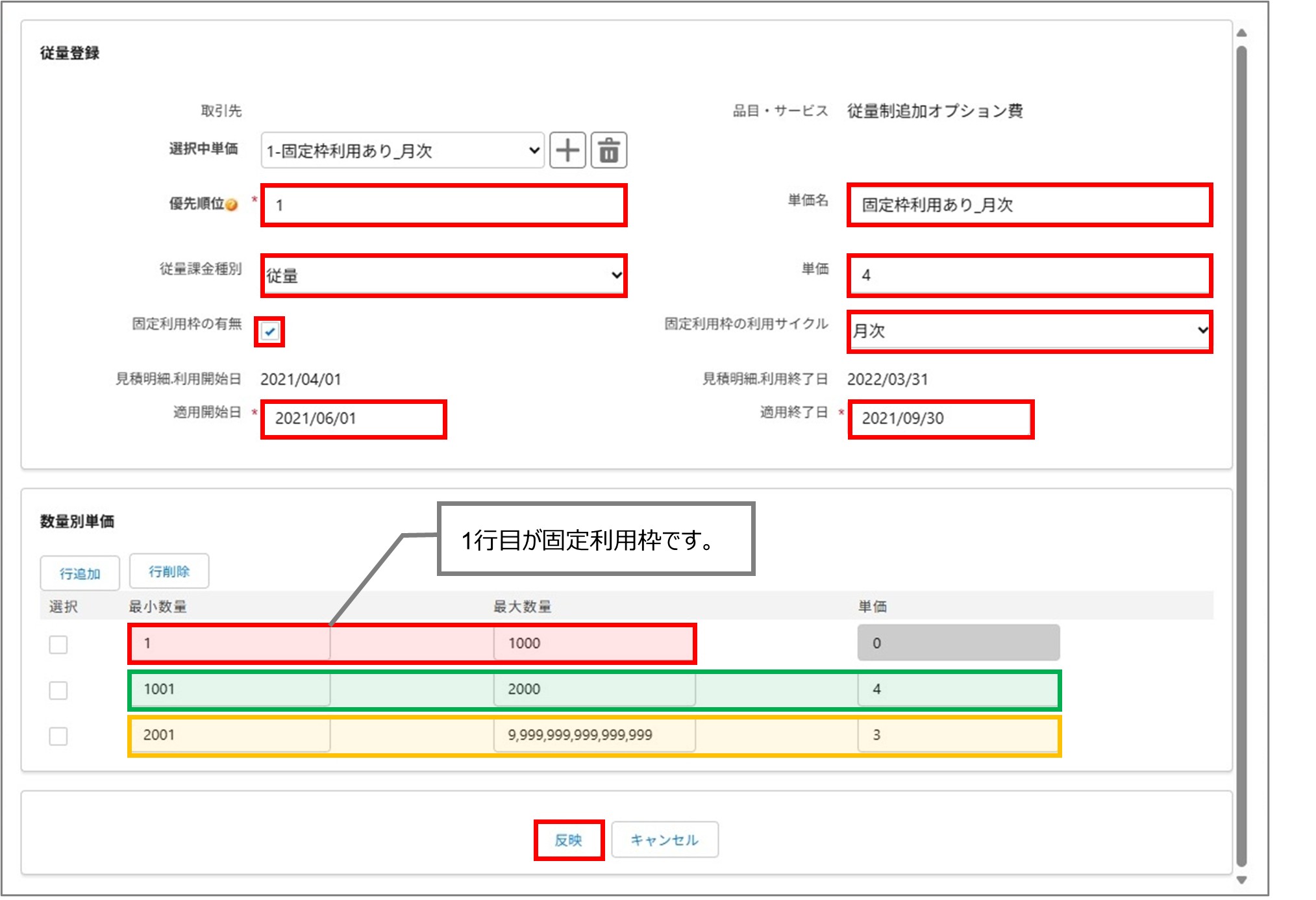Click the 単価名 field showing 固定枠利用あり_月次

coord(1029,203)
